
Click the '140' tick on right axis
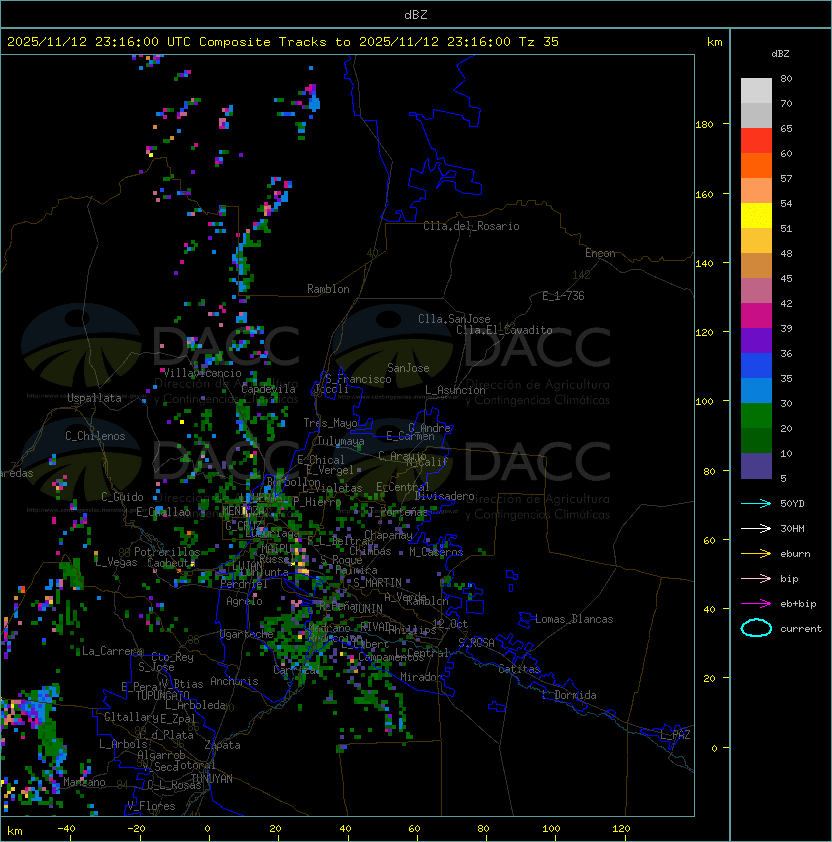click(704, 264)
